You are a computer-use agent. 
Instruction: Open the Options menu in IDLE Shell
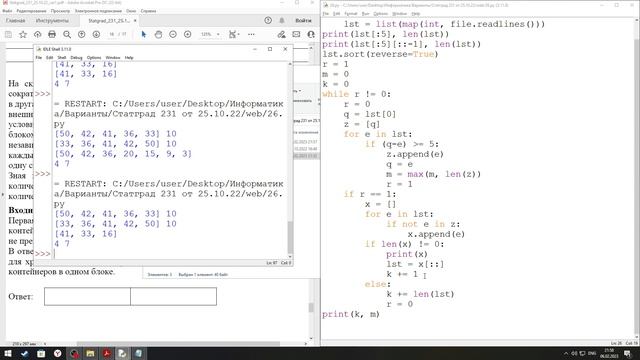[94, 58]
